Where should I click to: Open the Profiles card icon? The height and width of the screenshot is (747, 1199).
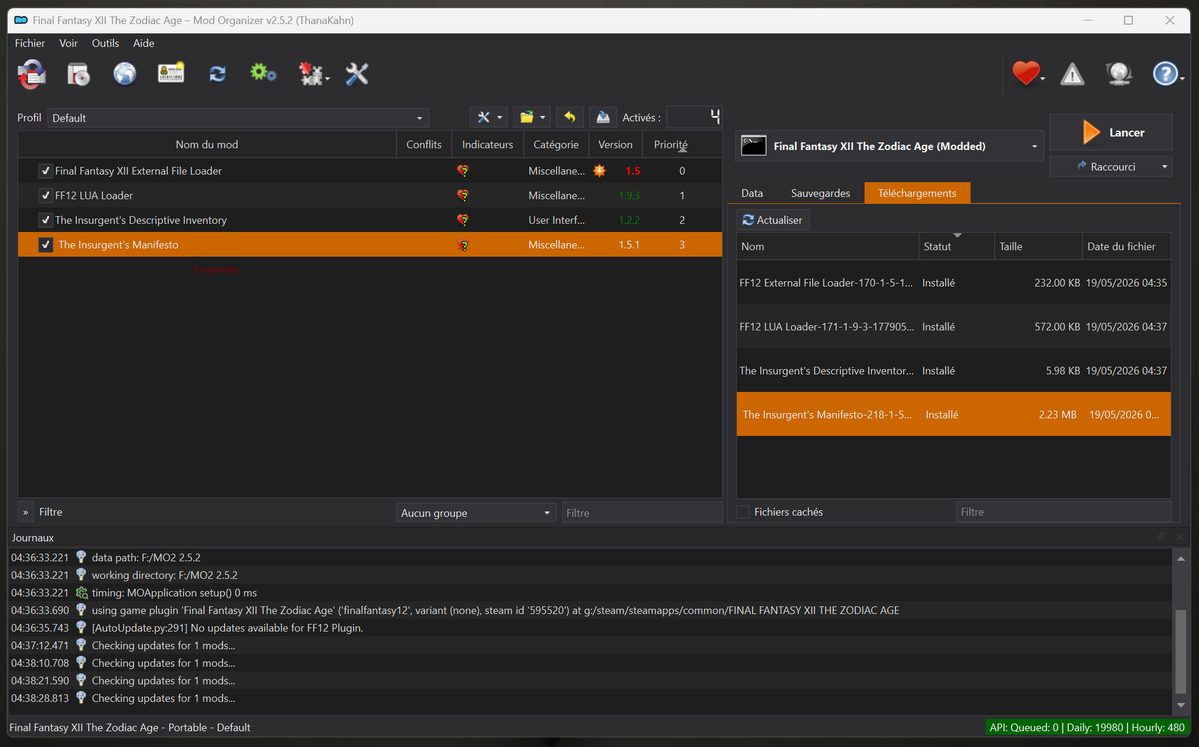coord(171,73)
